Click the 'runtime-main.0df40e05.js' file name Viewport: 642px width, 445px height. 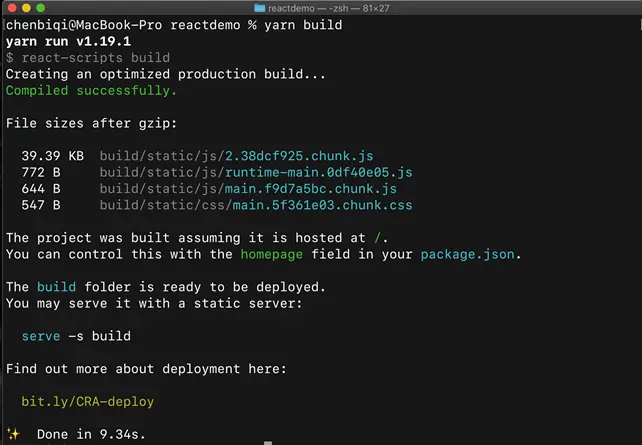point(319,172)
